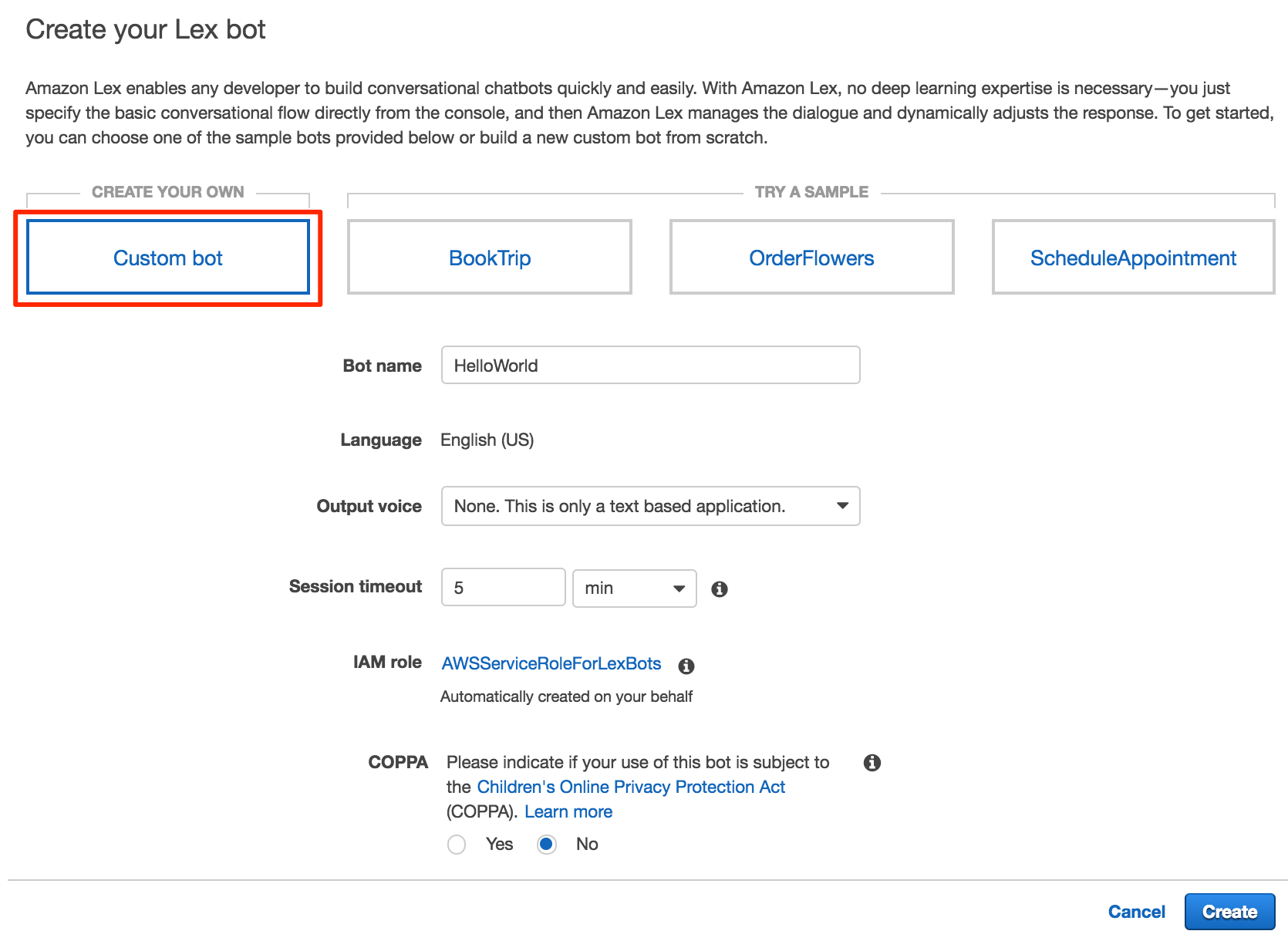Select Yes for COPPA
Image resolution: width=1288 pixels, height=941 pixels.
[x=457, y=845]
